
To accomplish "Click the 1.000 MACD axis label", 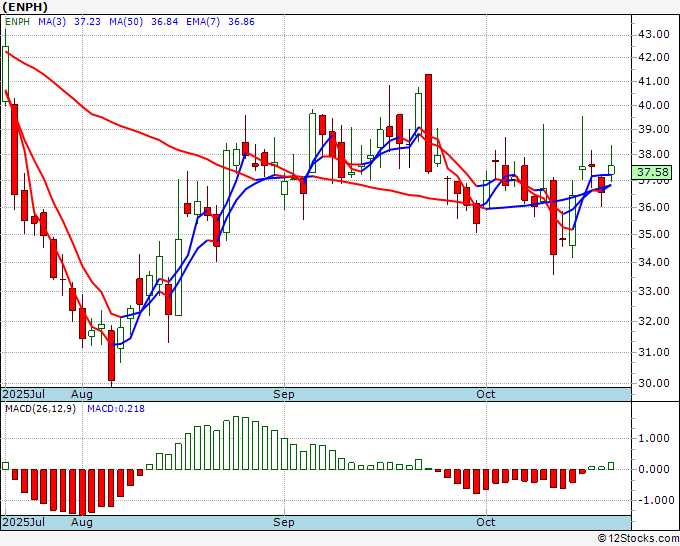I will (654, 438).
